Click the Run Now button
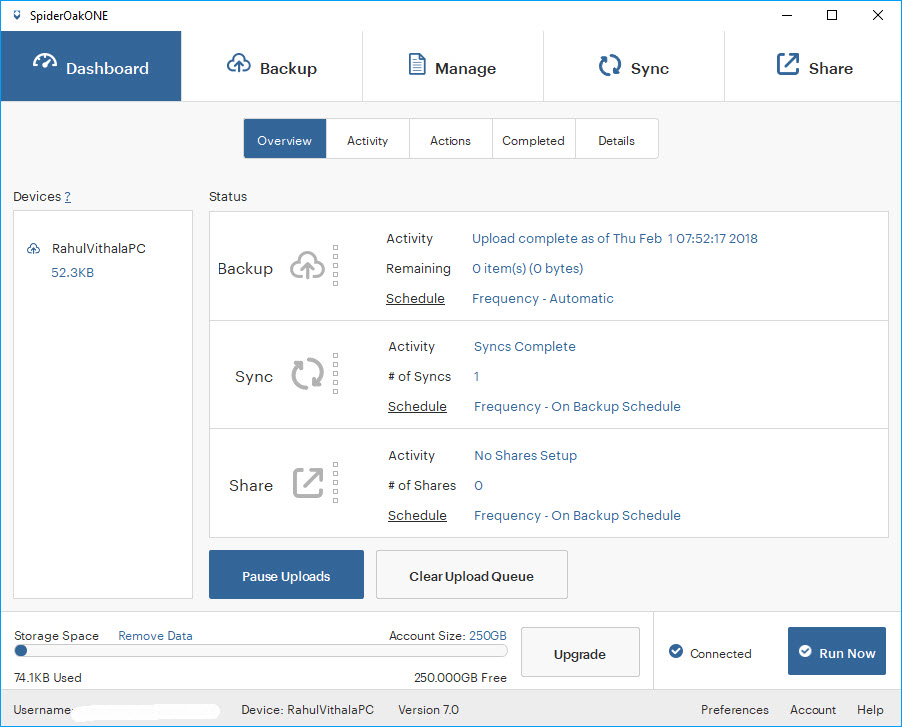902x727 pixels. [837, 651]
